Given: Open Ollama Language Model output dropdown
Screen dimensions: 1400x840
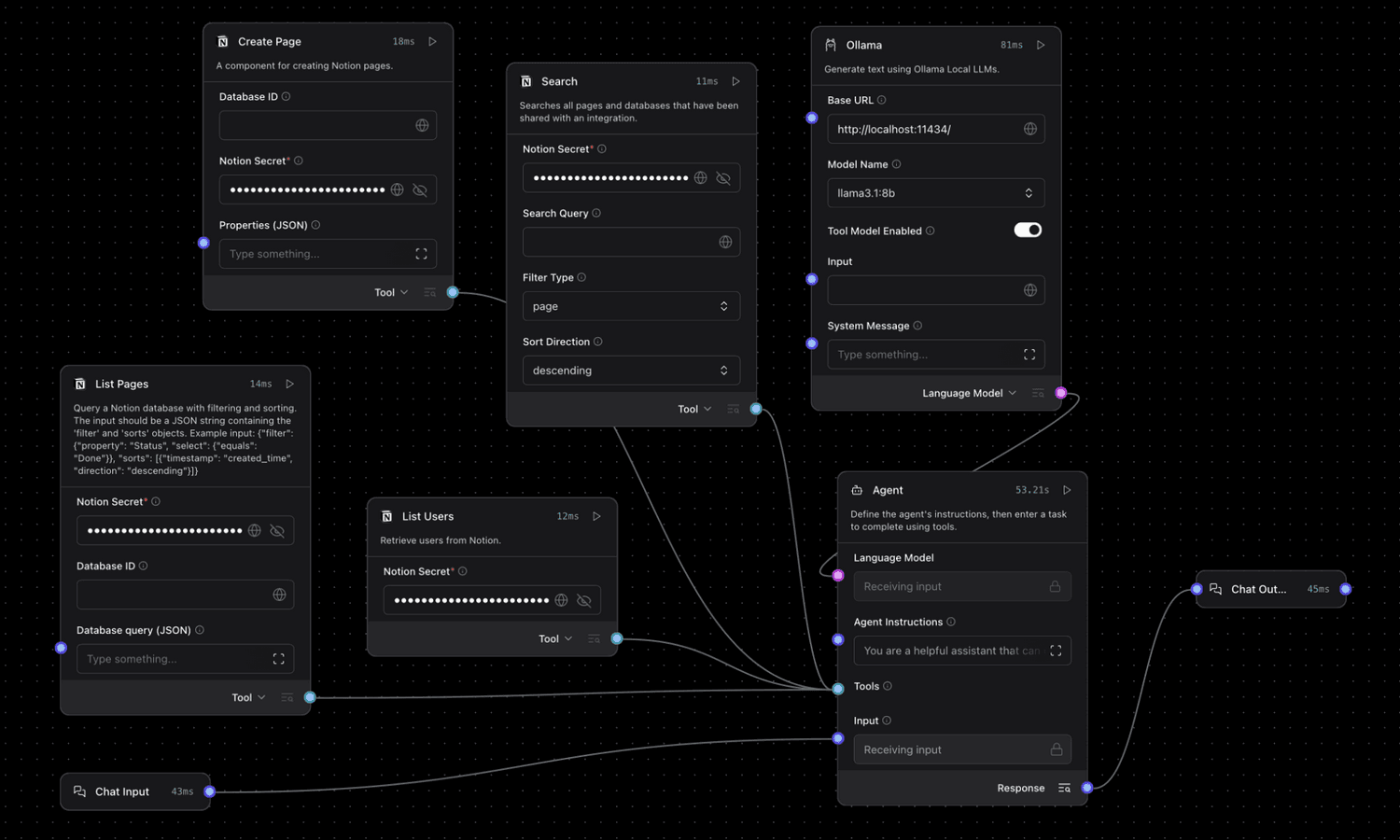Looking at the screenshot, I should [970, 393].
